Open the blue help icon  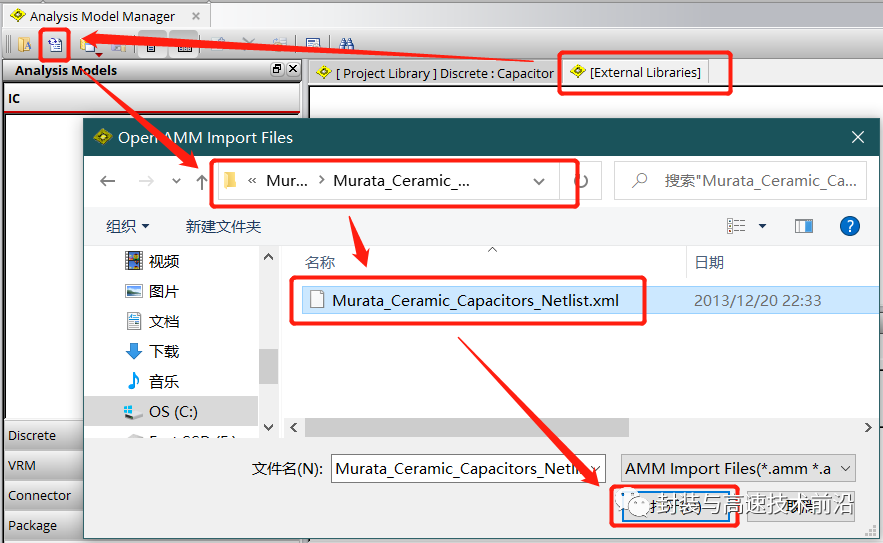click(x=850, y=226)
